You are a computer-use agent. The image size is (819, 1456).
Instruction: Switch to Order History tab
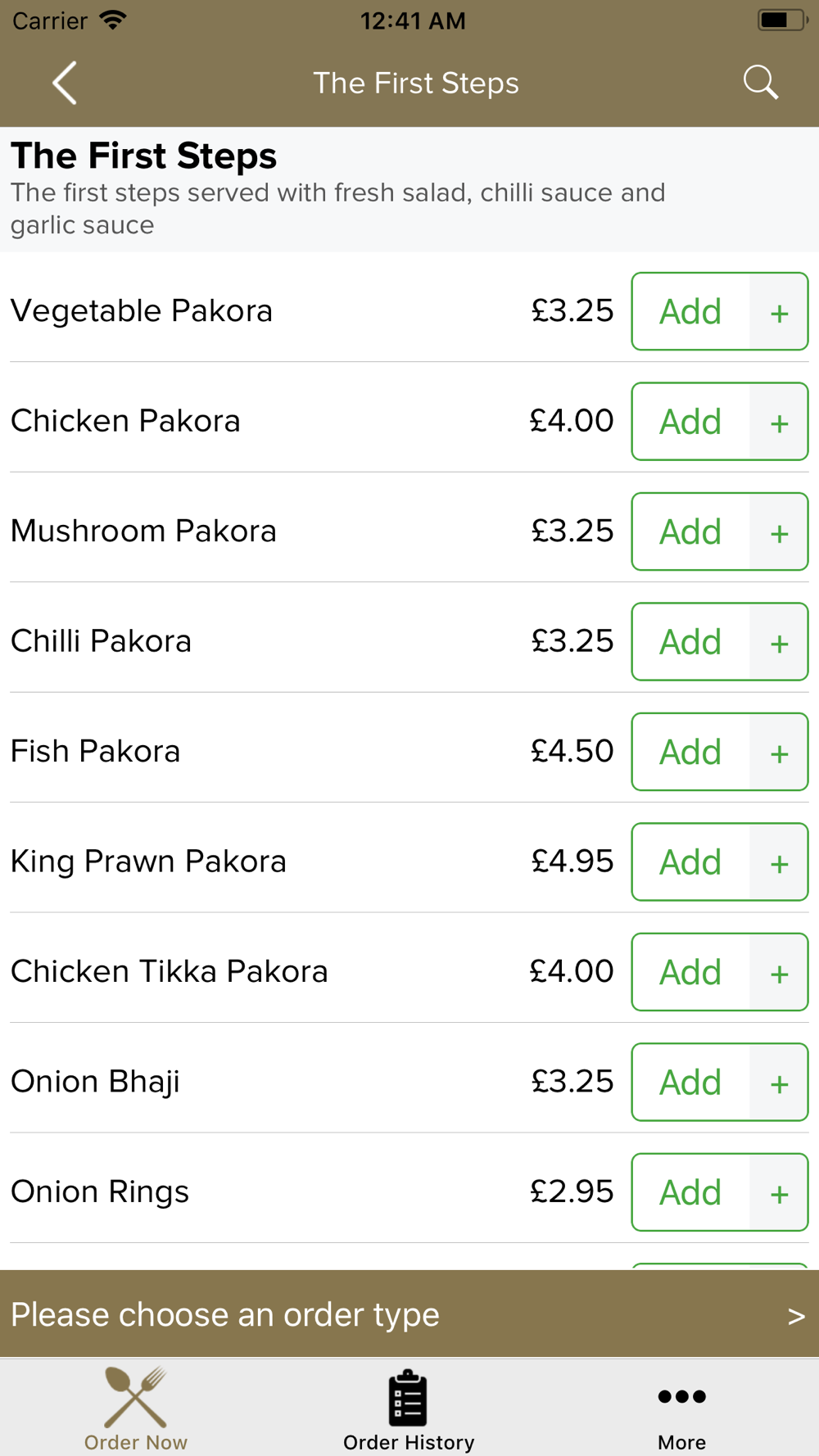[x=409, y=1409]
